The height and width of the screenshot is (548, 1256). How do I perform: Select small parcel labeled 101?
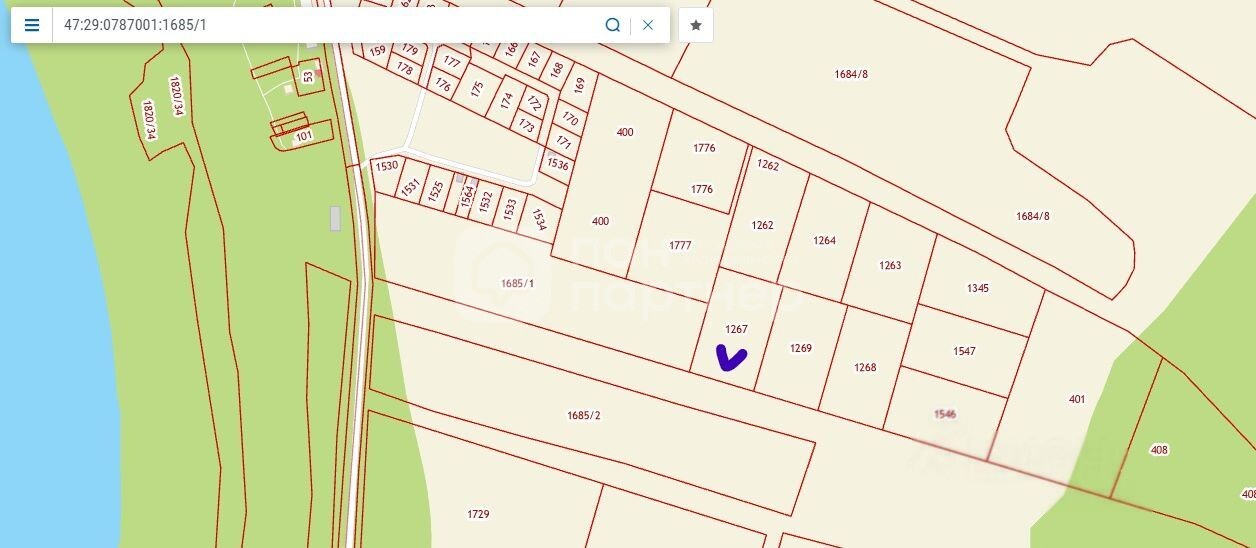(x=304, y=135)
